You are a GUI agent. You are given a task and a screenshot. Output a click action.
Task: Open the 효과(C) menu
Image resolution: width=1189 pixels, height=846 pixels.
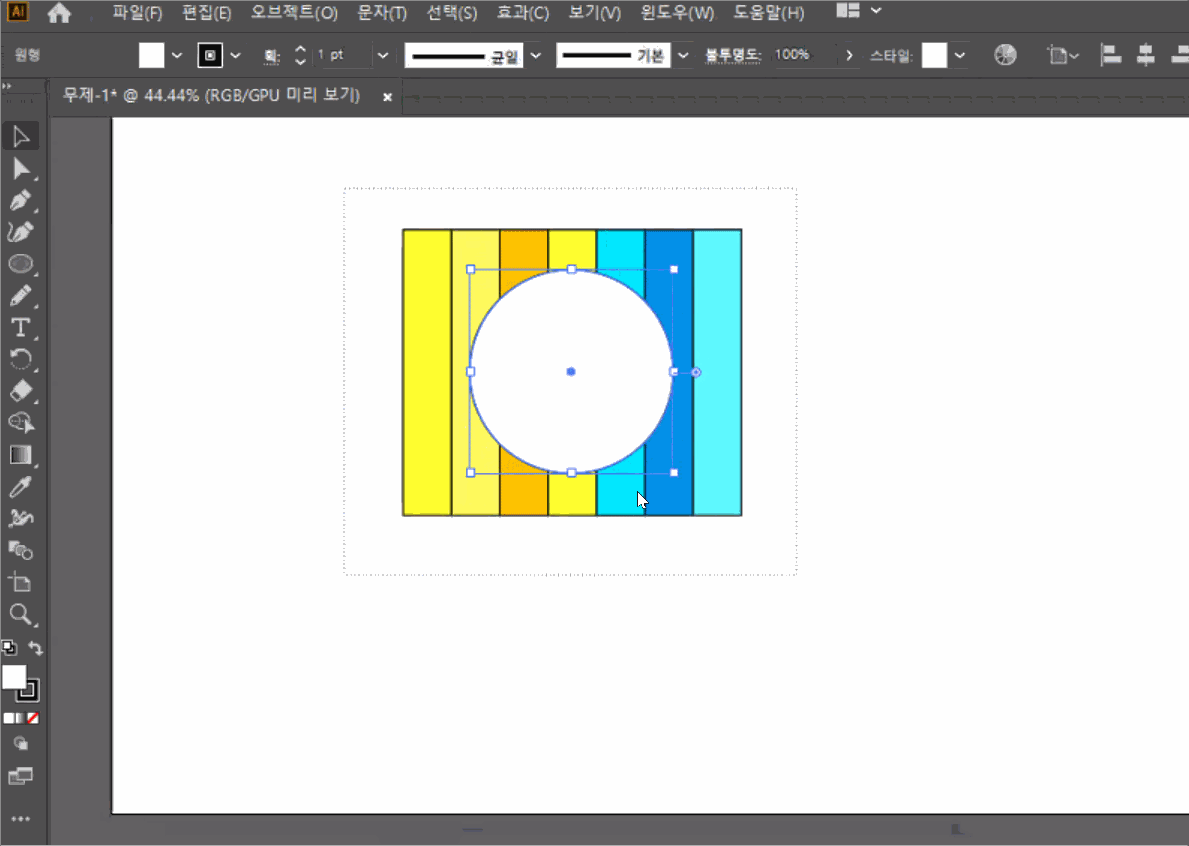click(523, 13)
